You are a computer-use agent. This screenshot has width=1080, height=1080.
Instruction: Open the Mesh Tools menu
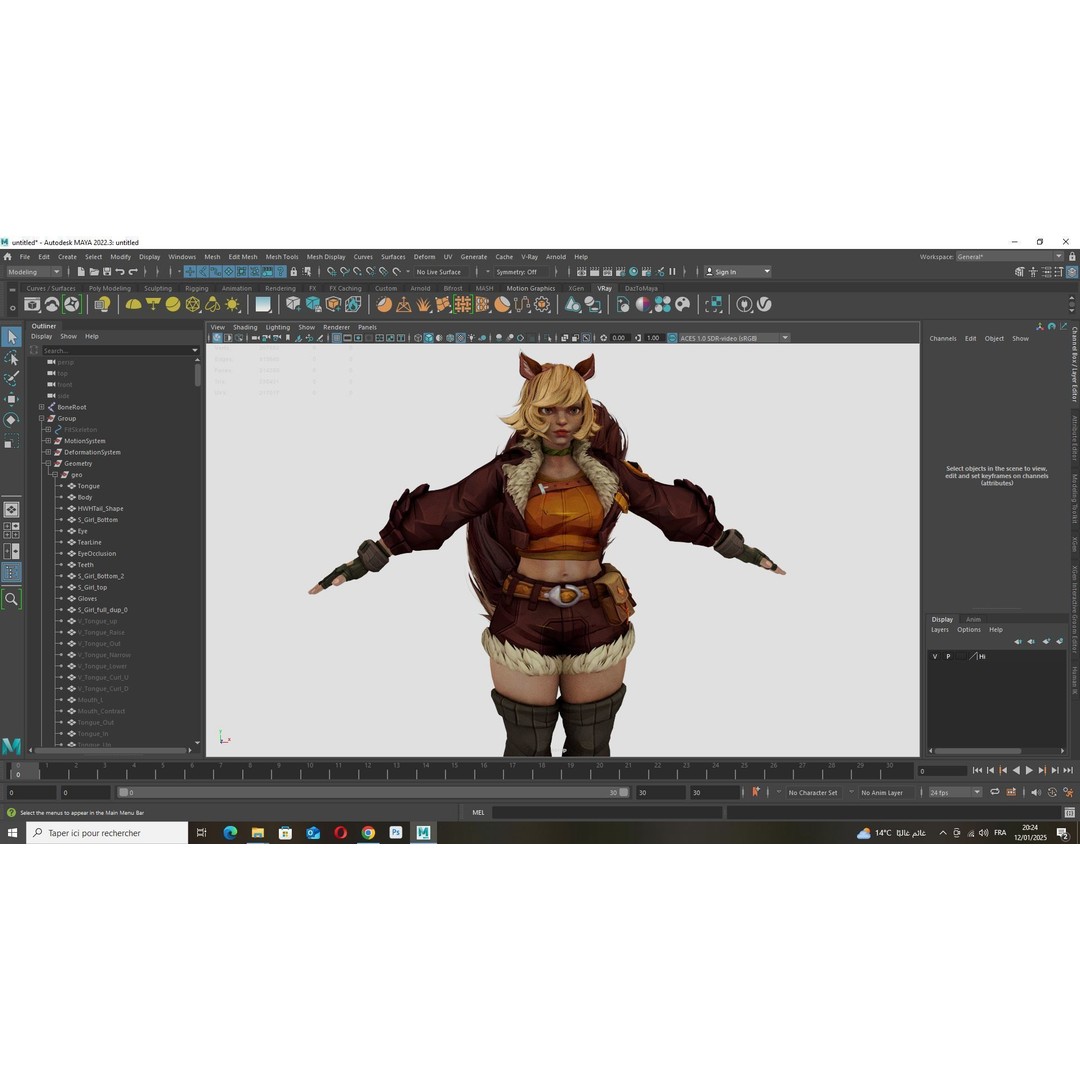tap(282, 257)
